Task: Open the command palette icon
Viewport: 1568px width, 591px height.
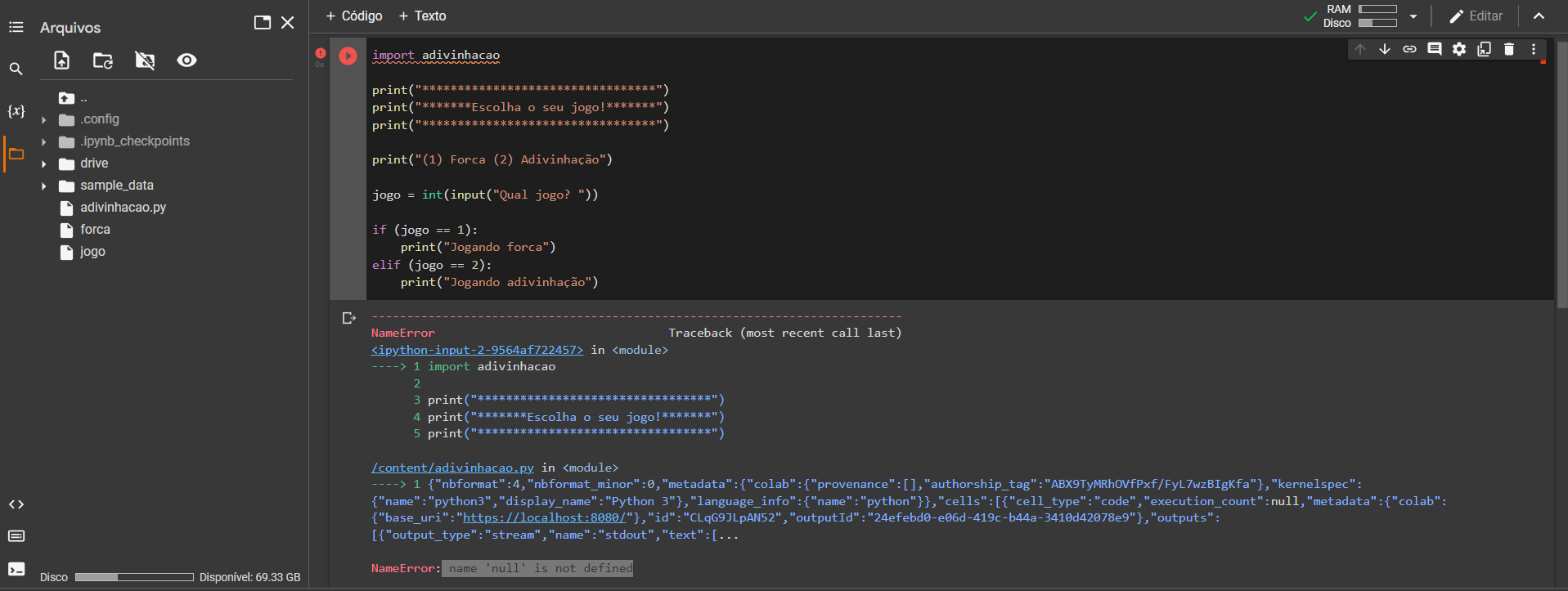Action: click(x=16, y=536)
